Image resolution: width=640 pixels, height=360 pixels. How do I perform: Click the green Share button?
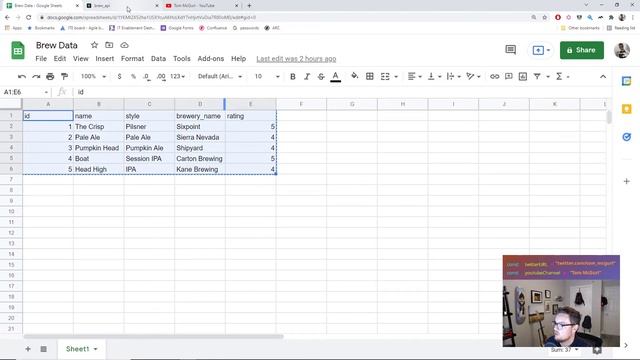click(x=582, y=50)
